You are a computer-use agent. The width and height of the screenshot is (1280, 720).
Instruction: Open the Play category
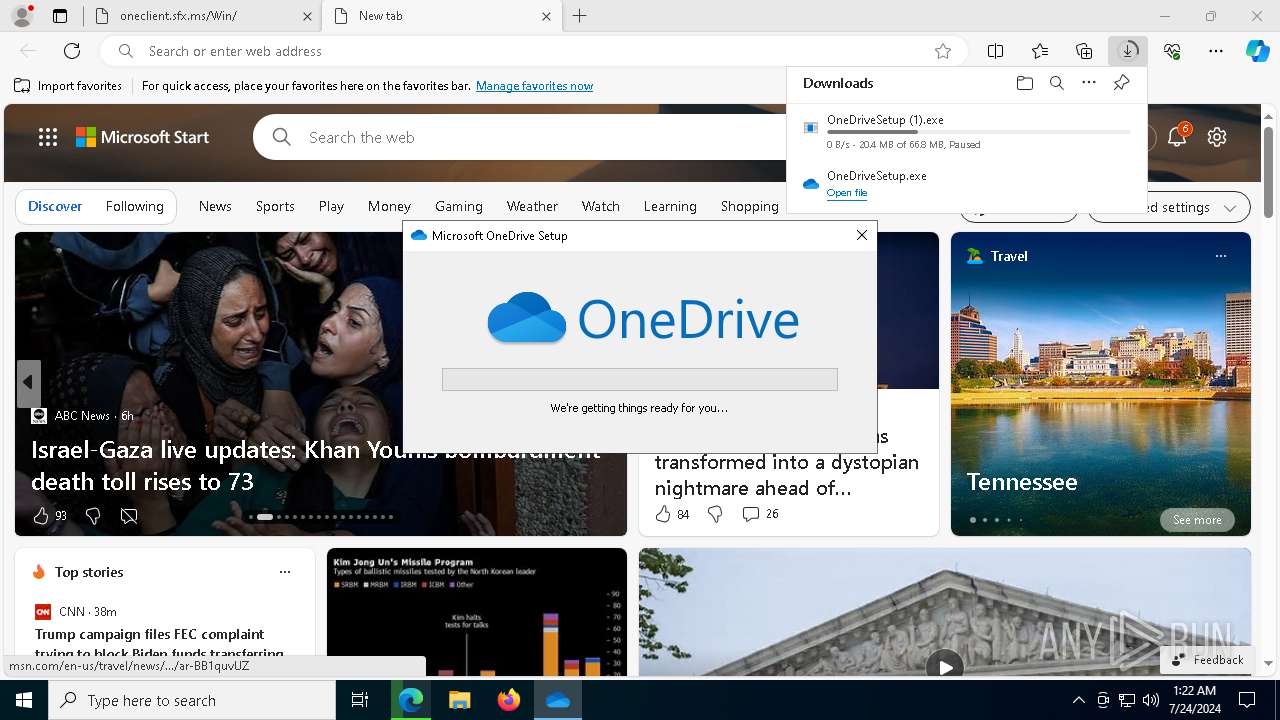point(331,206)
